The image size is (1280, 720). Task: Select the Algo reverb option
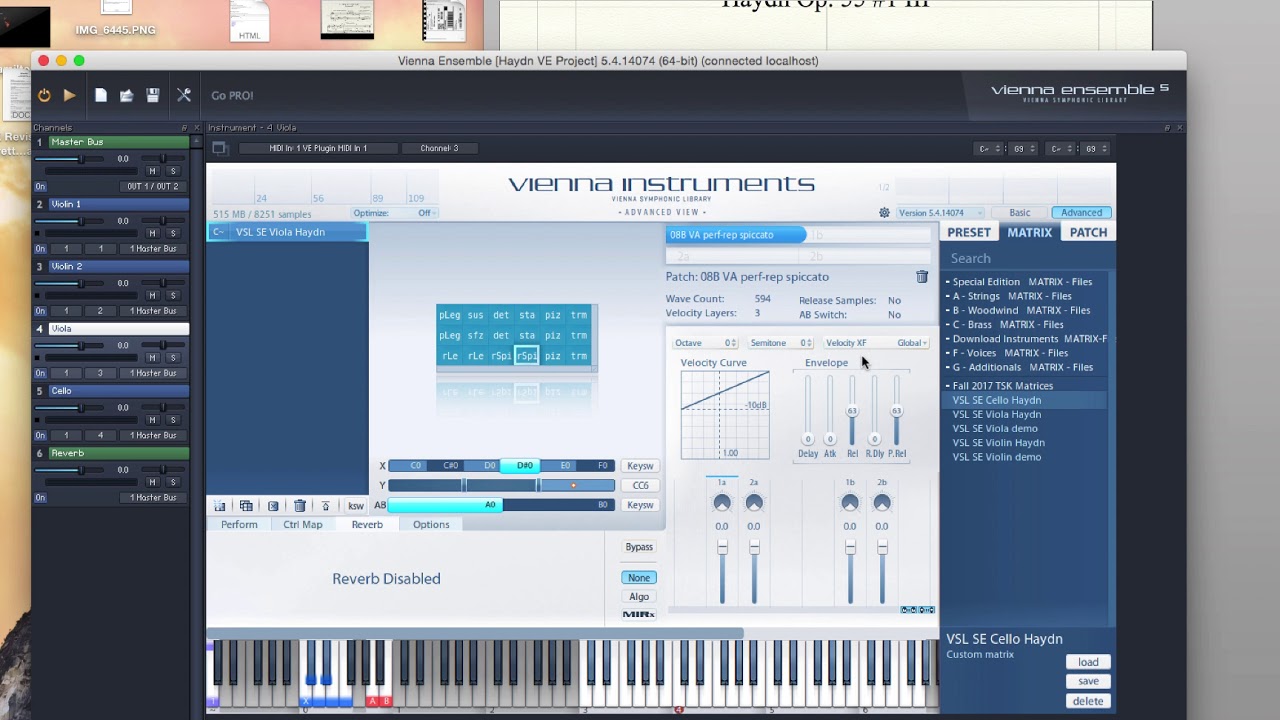(x=639, y=597)
